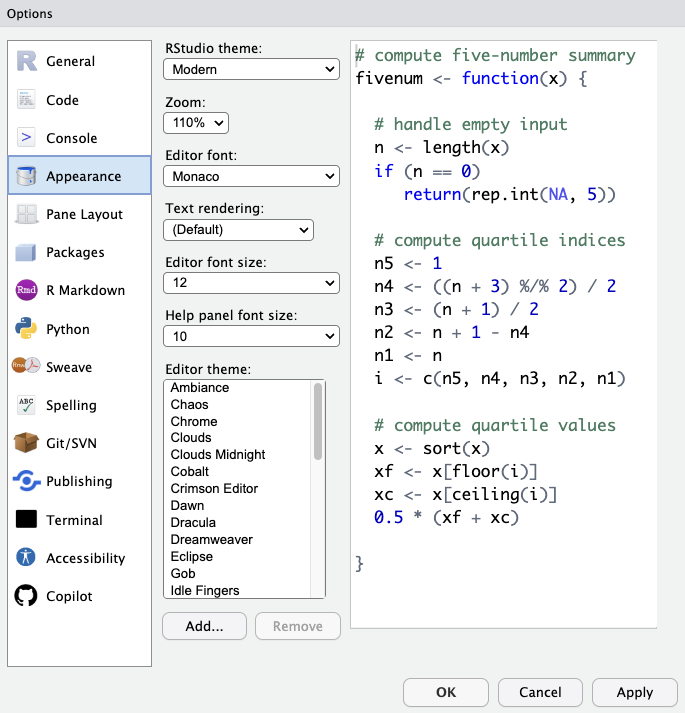Click the Add... theme button
The height and width of the screenshot is (713, 685).
[204, 626]
